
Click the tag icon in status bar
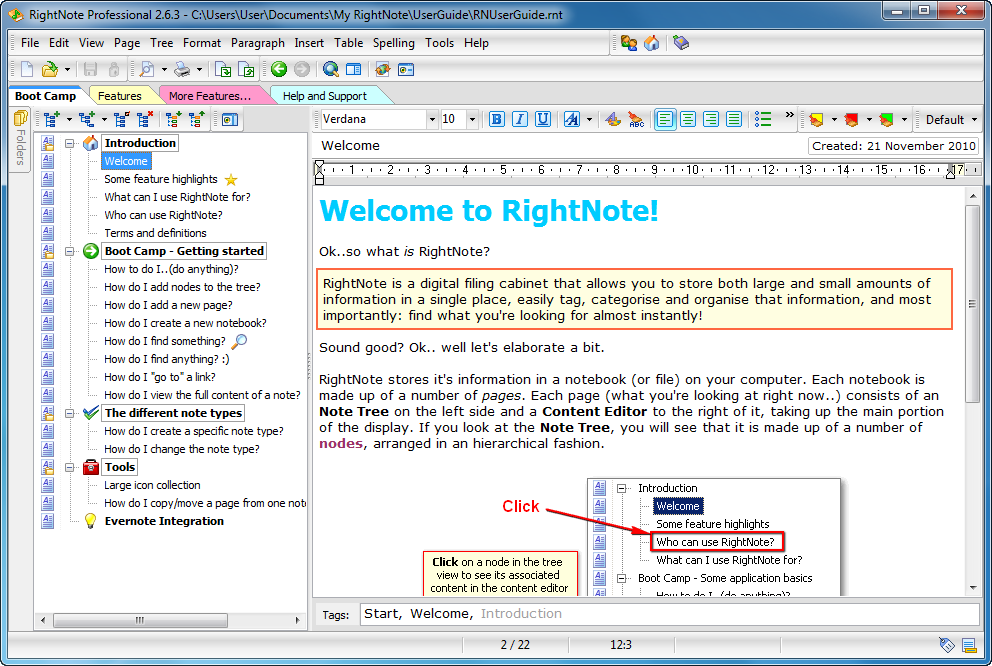(x=946, y=645)
